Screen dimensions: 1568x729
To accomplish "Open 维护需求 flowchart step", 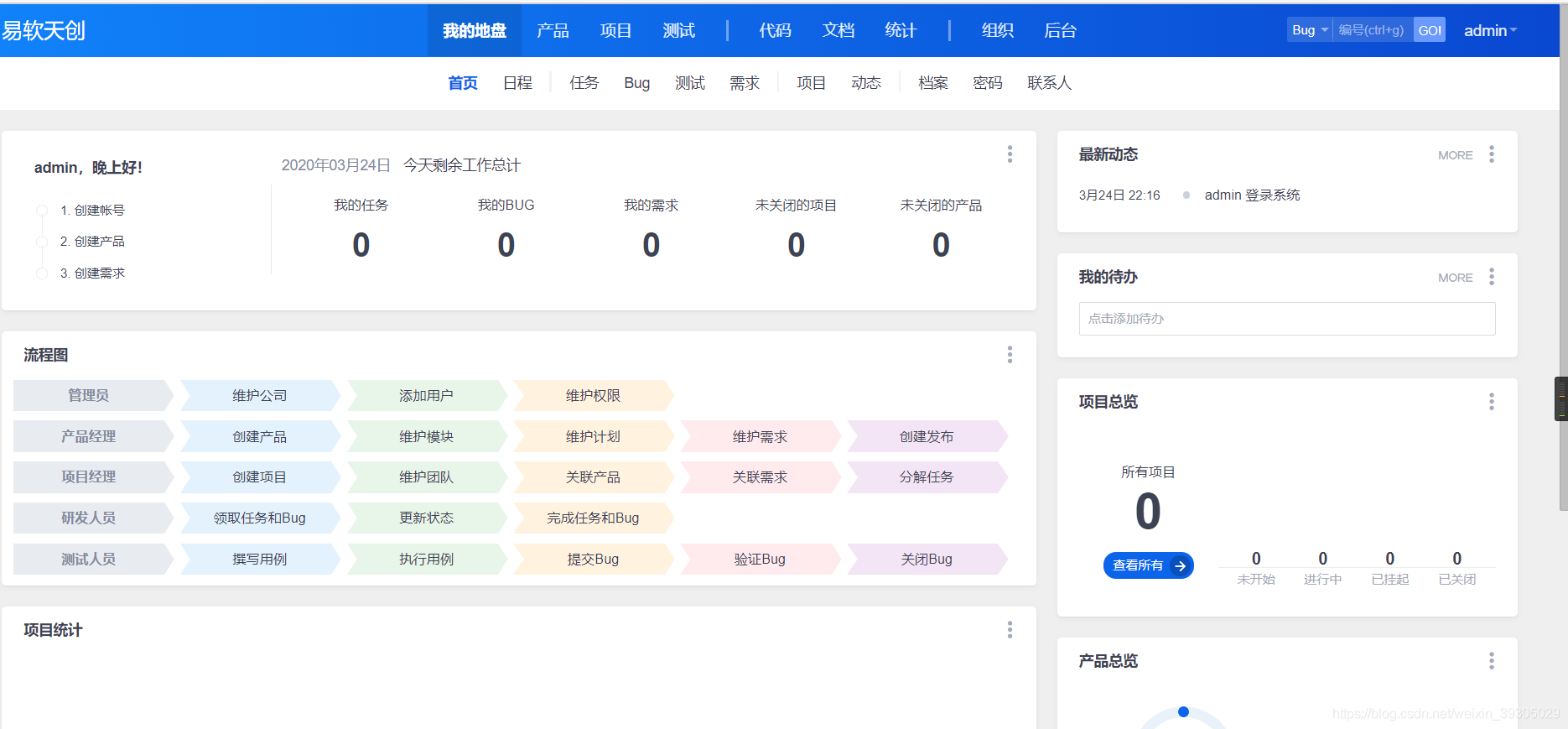I will [x=760, y=436].
